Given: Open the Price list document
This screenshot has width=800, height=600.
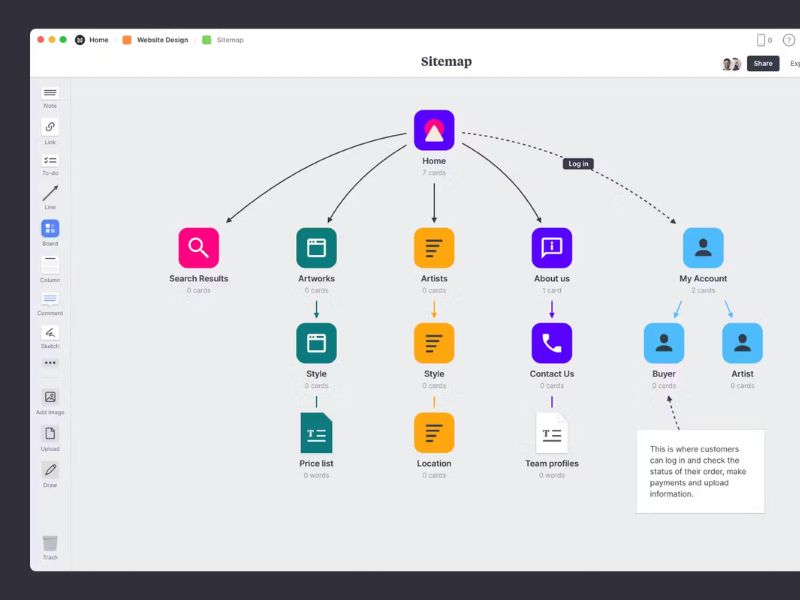Looking at the screenshot, I should click(316, 433).
